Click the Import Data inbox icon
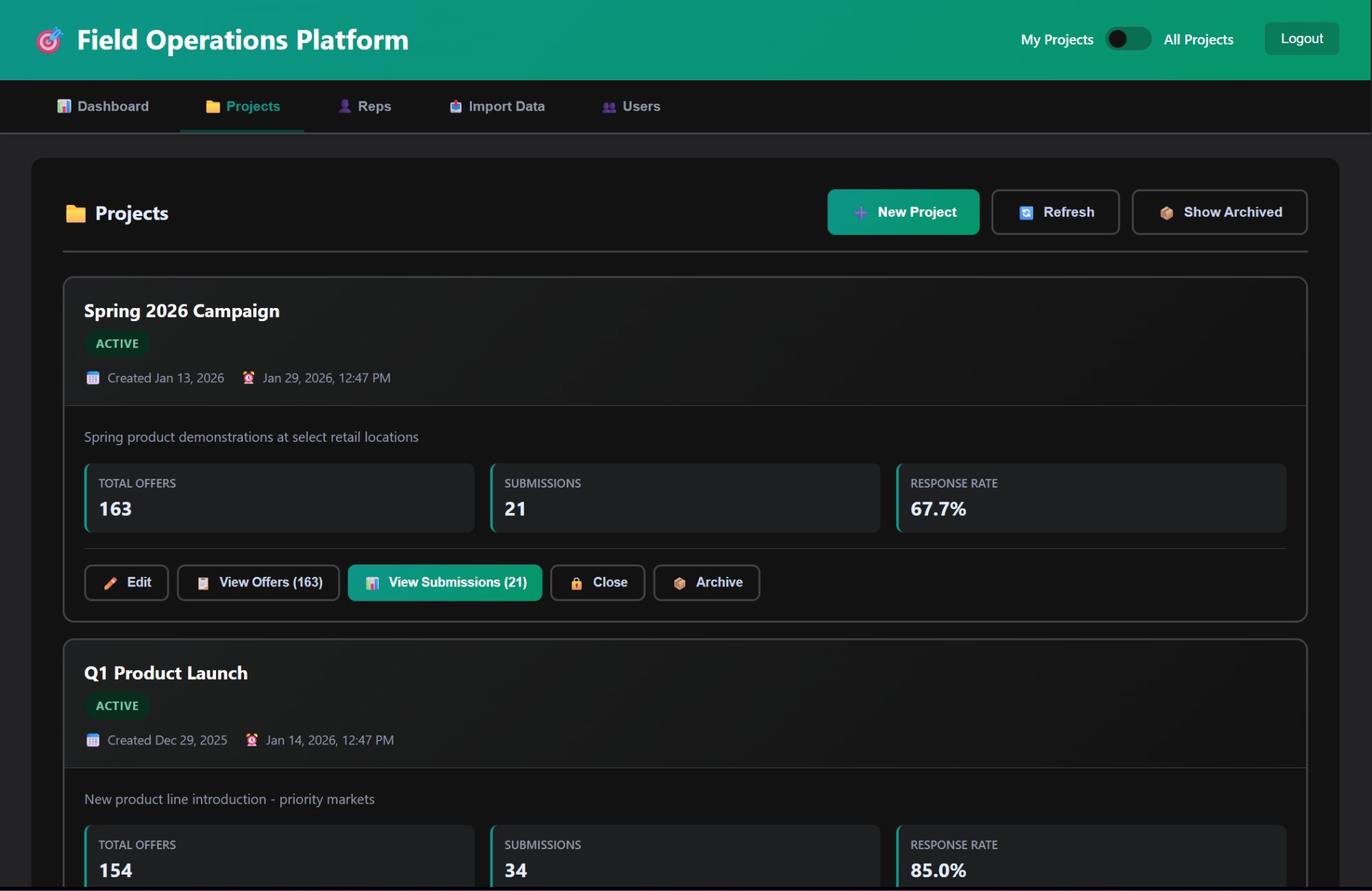This screenshot has width=1372, height=891. pos(456,106)
